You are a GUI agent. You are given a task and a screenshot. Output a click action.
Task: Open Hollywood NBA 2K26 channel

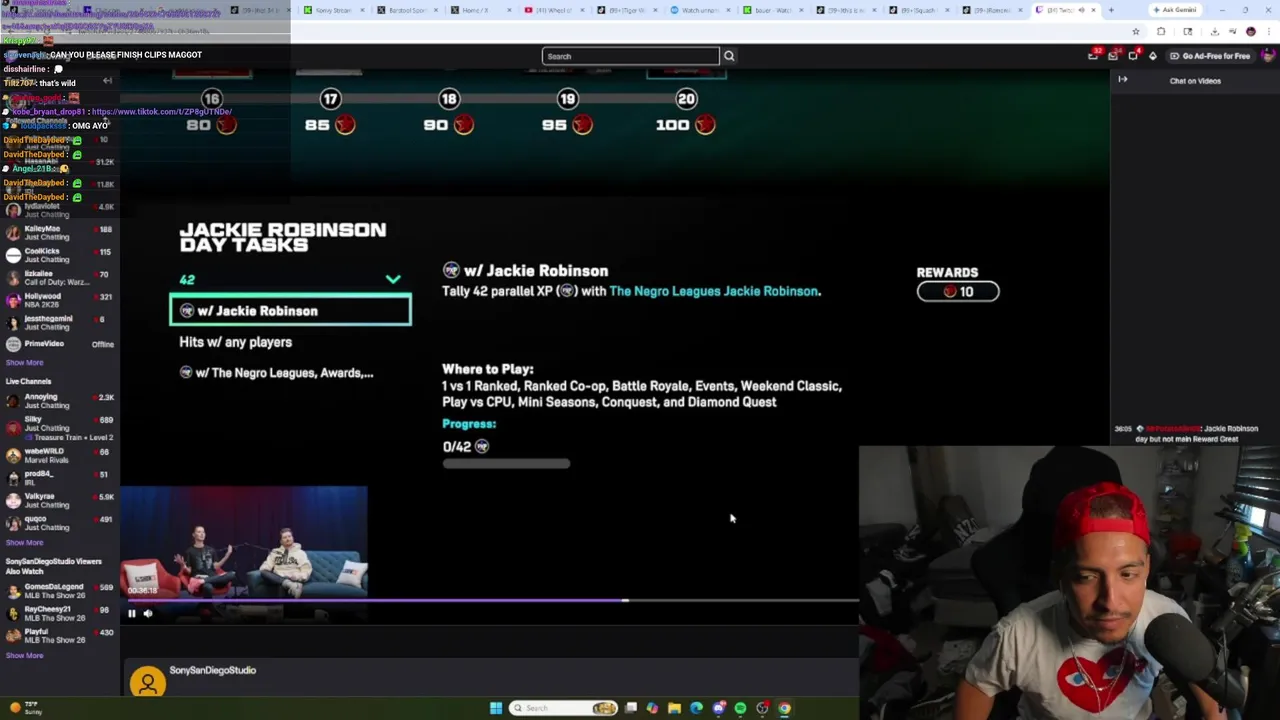60,300
